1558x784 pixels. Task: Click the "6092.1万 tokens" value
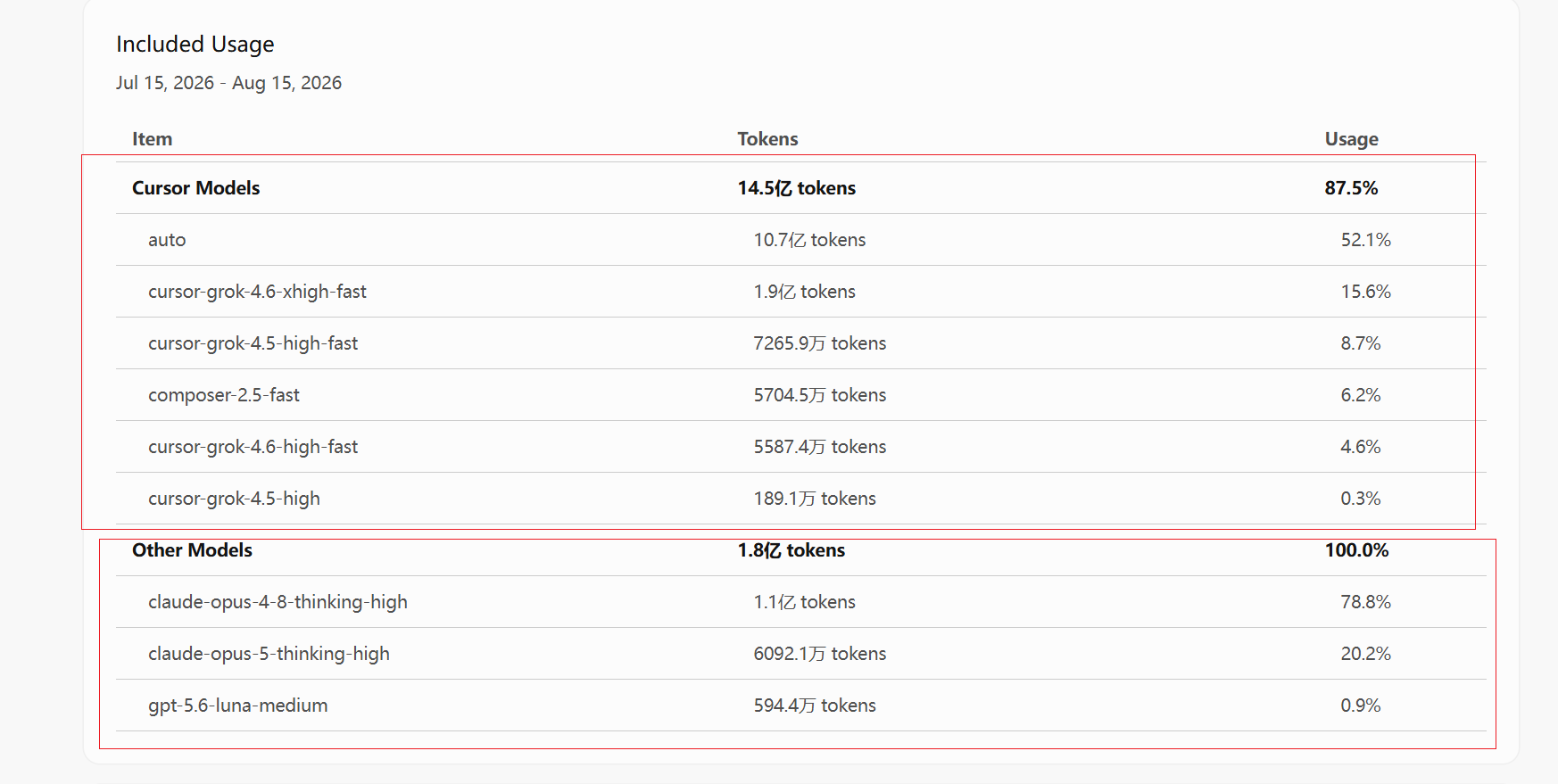(820, 654)
